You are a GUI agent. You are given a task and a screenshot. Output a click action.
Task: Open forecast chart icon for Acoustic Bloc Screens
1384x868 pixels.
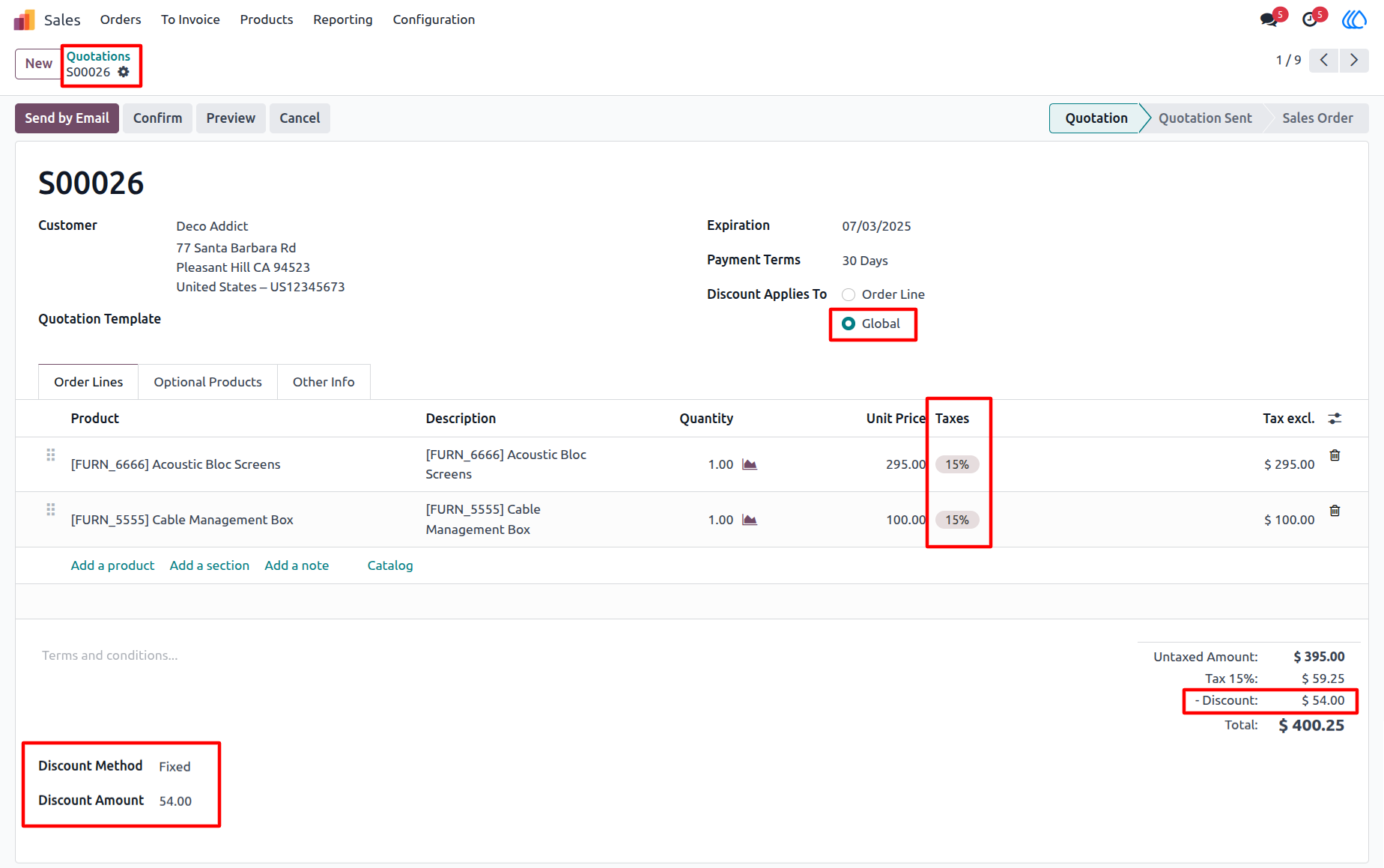(x=750, y=464)
